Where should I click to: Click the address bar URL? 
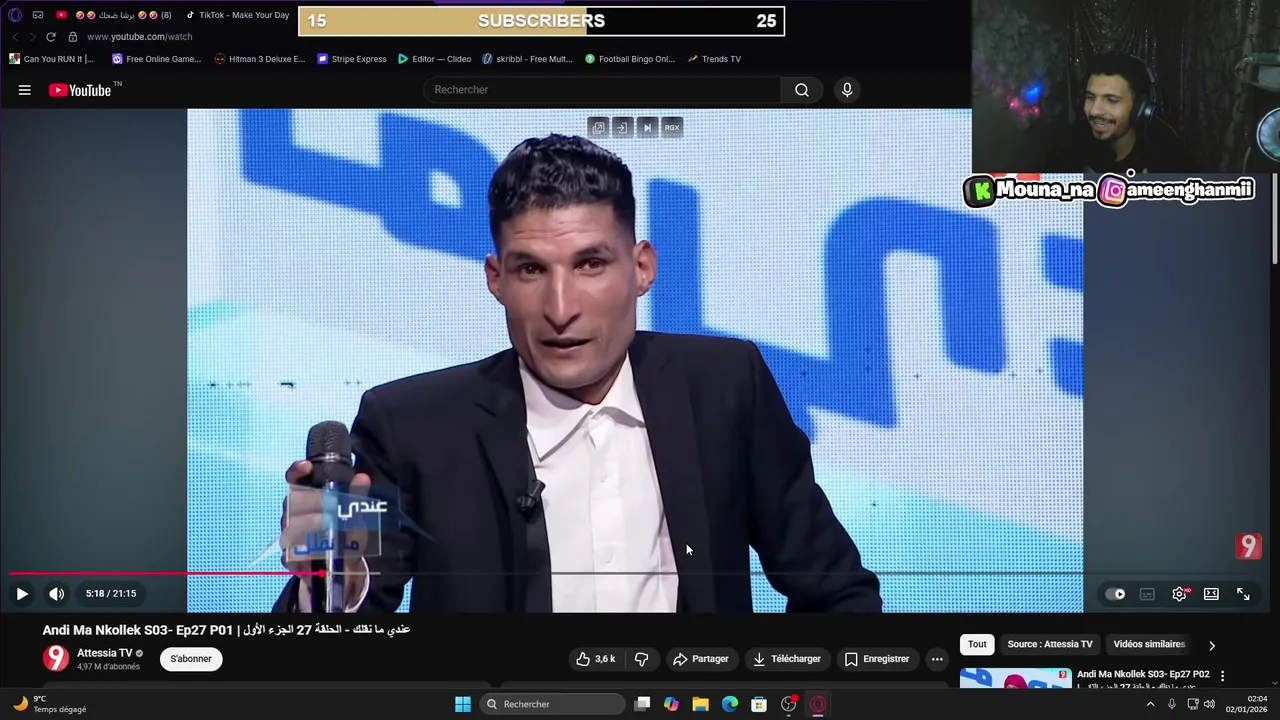tap(139, 37)
